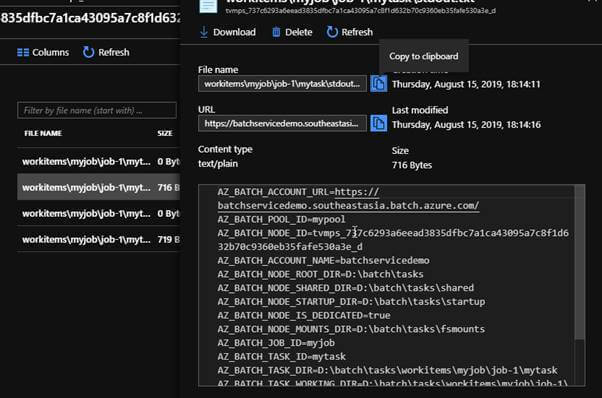Click the AZ_BATCH_NODE_ROOT_DIR line
The width and height of the screenshot is (602, 398).
[x=320, y=274]
